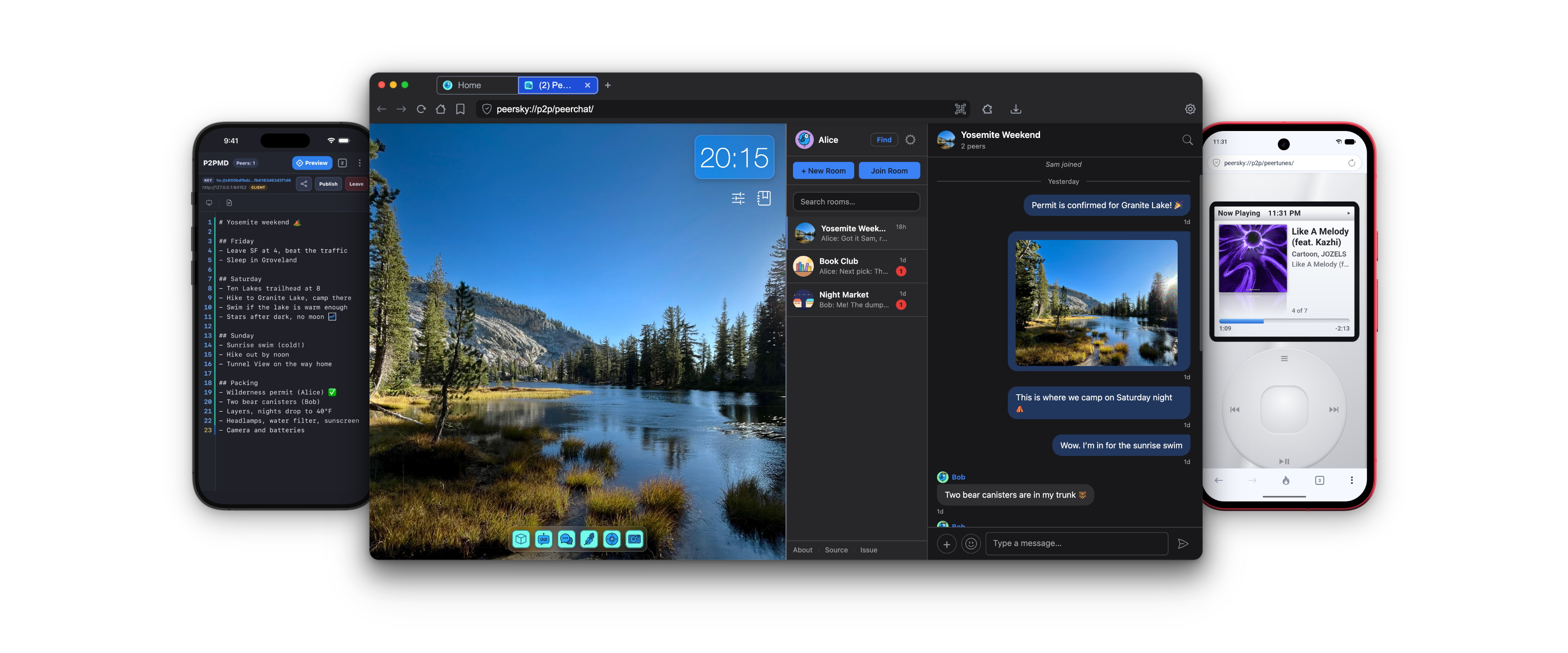Viewport: 1568px width, 653px height.
Task: Click the Search rooms input field
Action: click(856, 202)
